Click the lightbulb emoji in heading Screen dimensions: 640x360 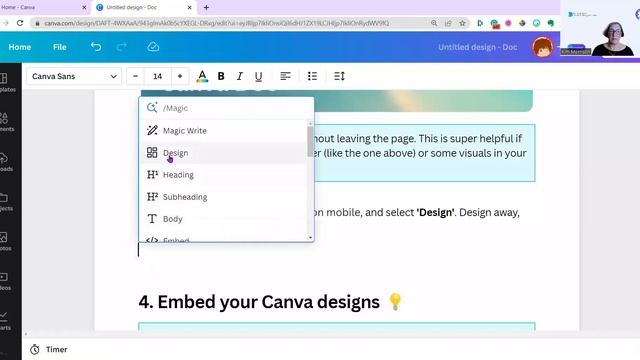point(395,302)
